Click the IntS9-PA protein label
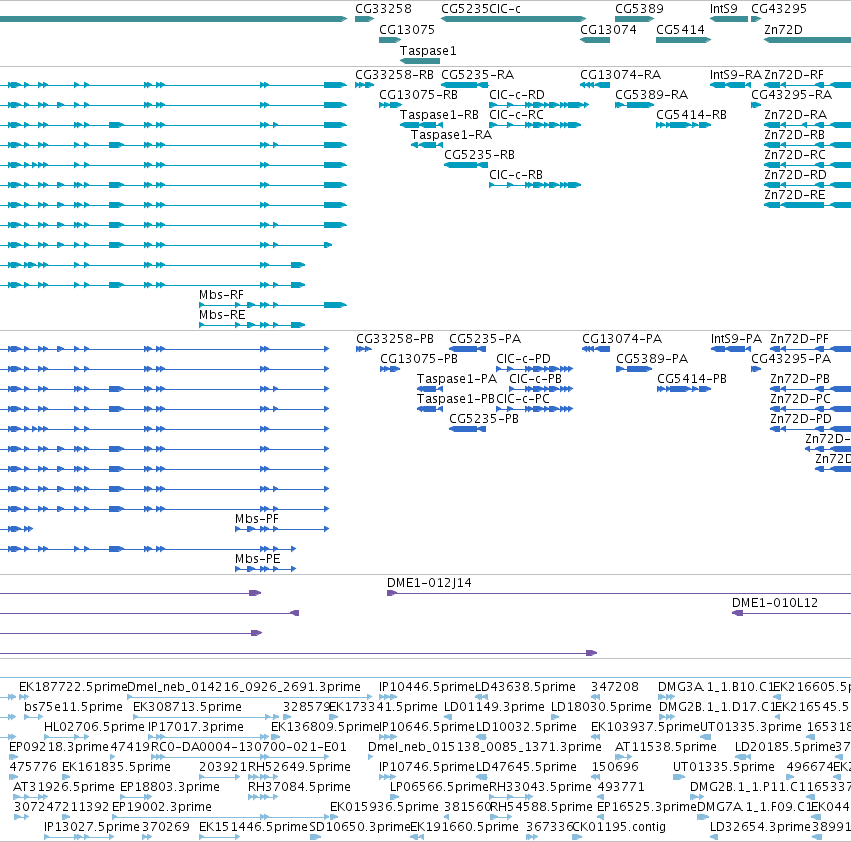This screenshot has height=842, width=851. coord(736,339)
